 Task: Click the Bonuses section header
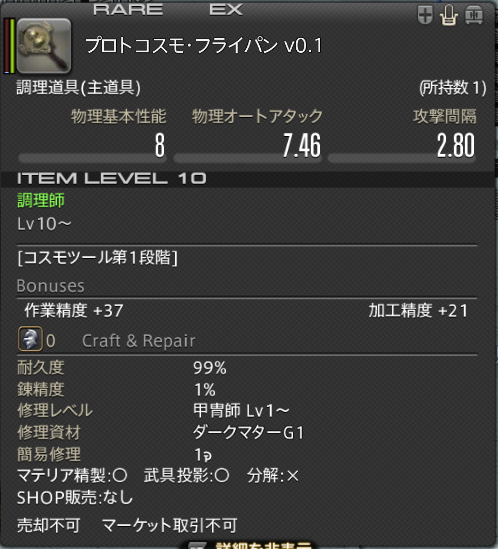tap(50, 286)
